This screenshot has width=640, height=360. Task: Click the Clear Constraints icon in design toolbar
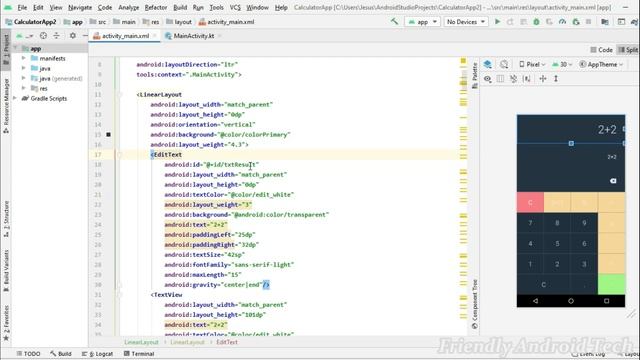513,79
